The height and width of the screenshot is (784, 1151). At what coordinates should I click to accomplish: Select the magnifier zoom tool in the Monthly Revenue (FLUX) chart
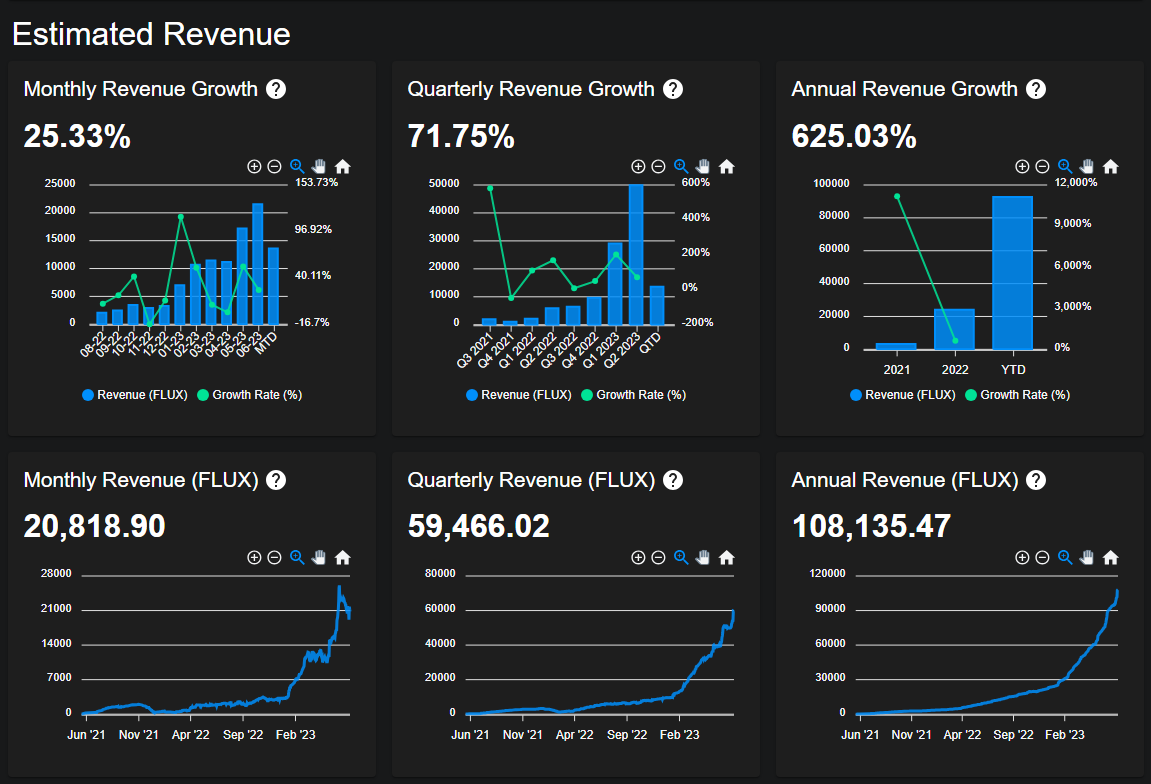point(297,558)
